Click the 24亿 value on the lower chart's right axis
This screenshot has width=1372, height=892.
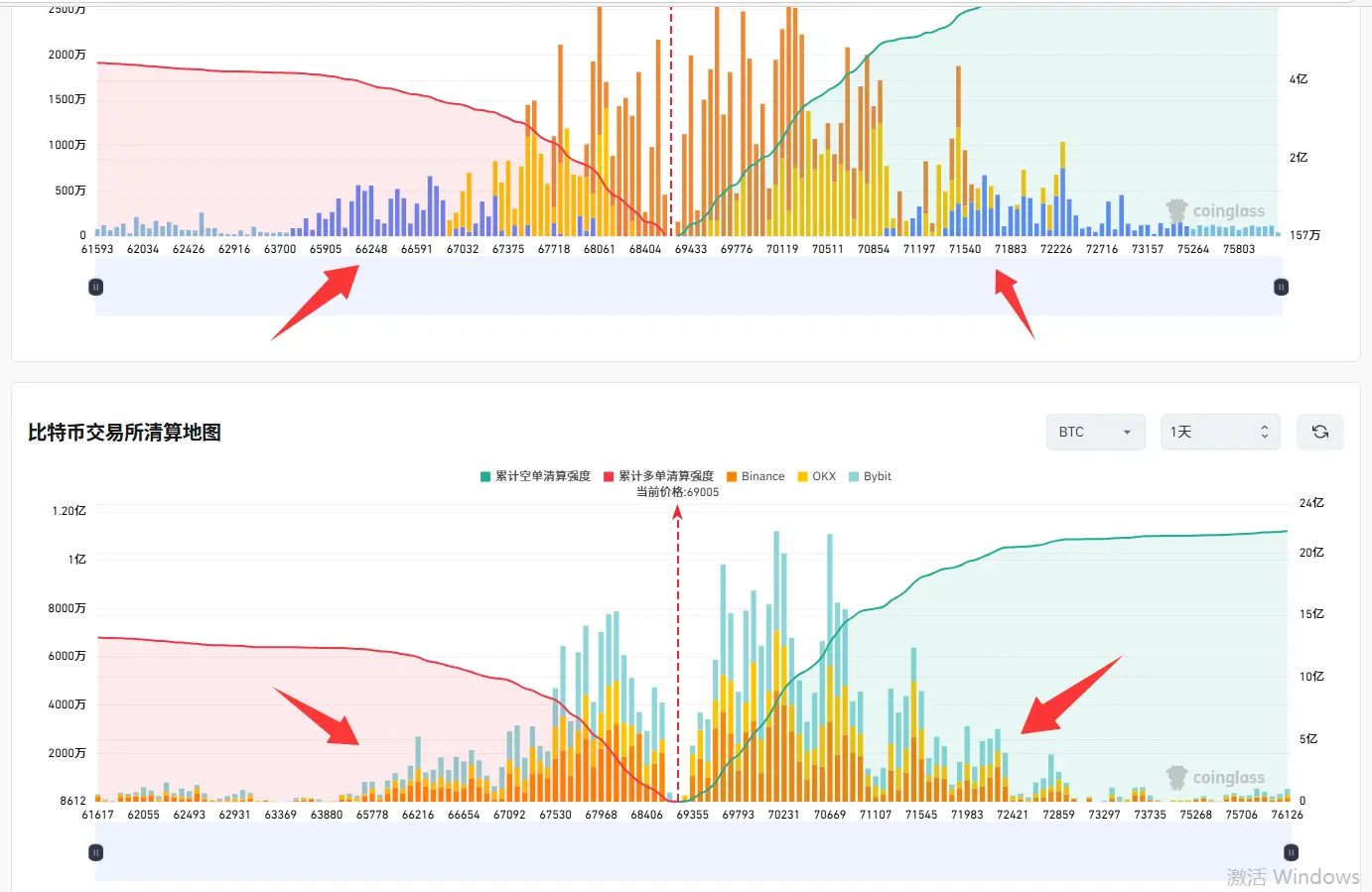pyautogui.click(x=1311, y=503)
